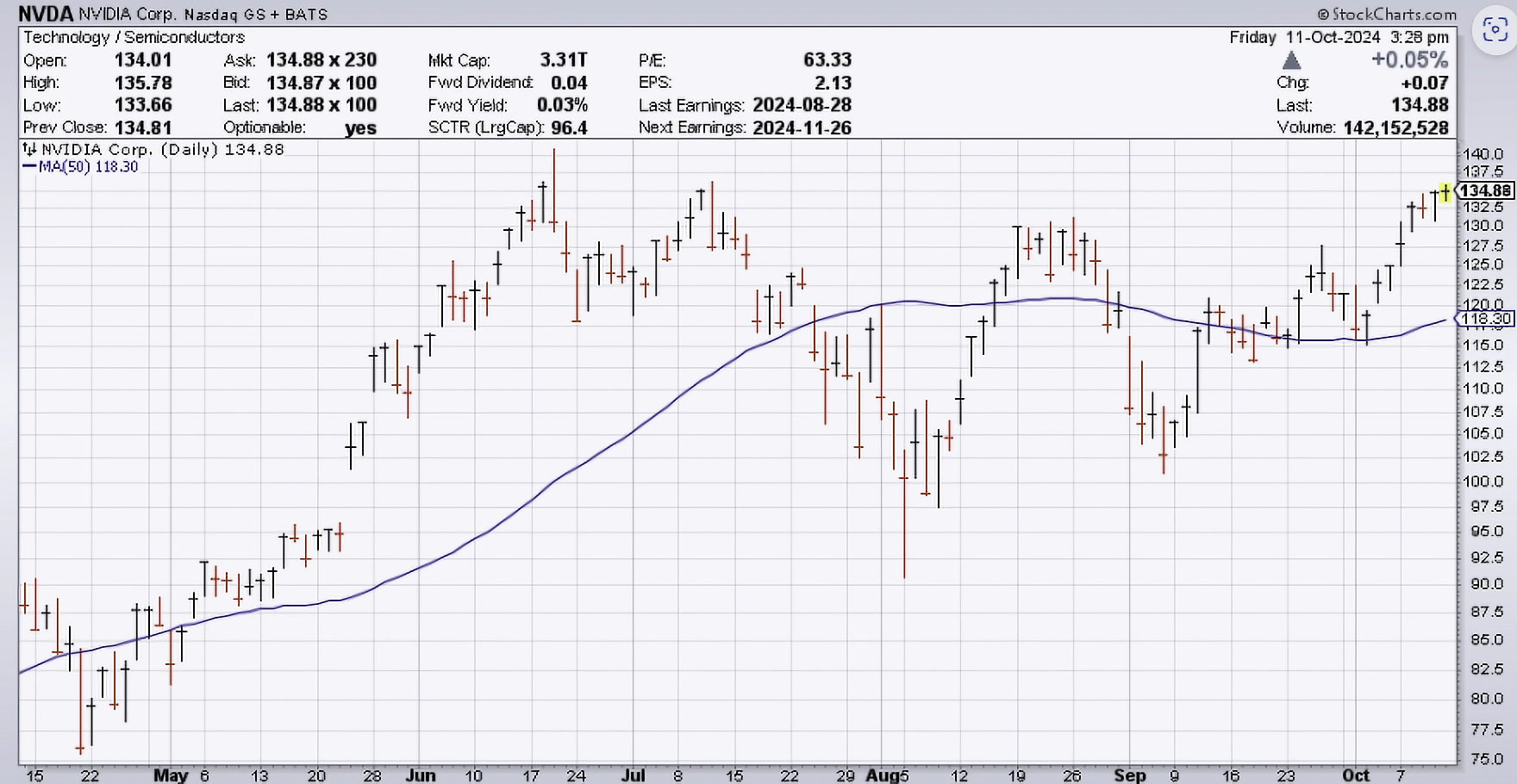The width and height of the screenshot is (1517, 784).
Task: Click the 118.30 moving average tag on price axis
Action: [x=1485, y=319]
